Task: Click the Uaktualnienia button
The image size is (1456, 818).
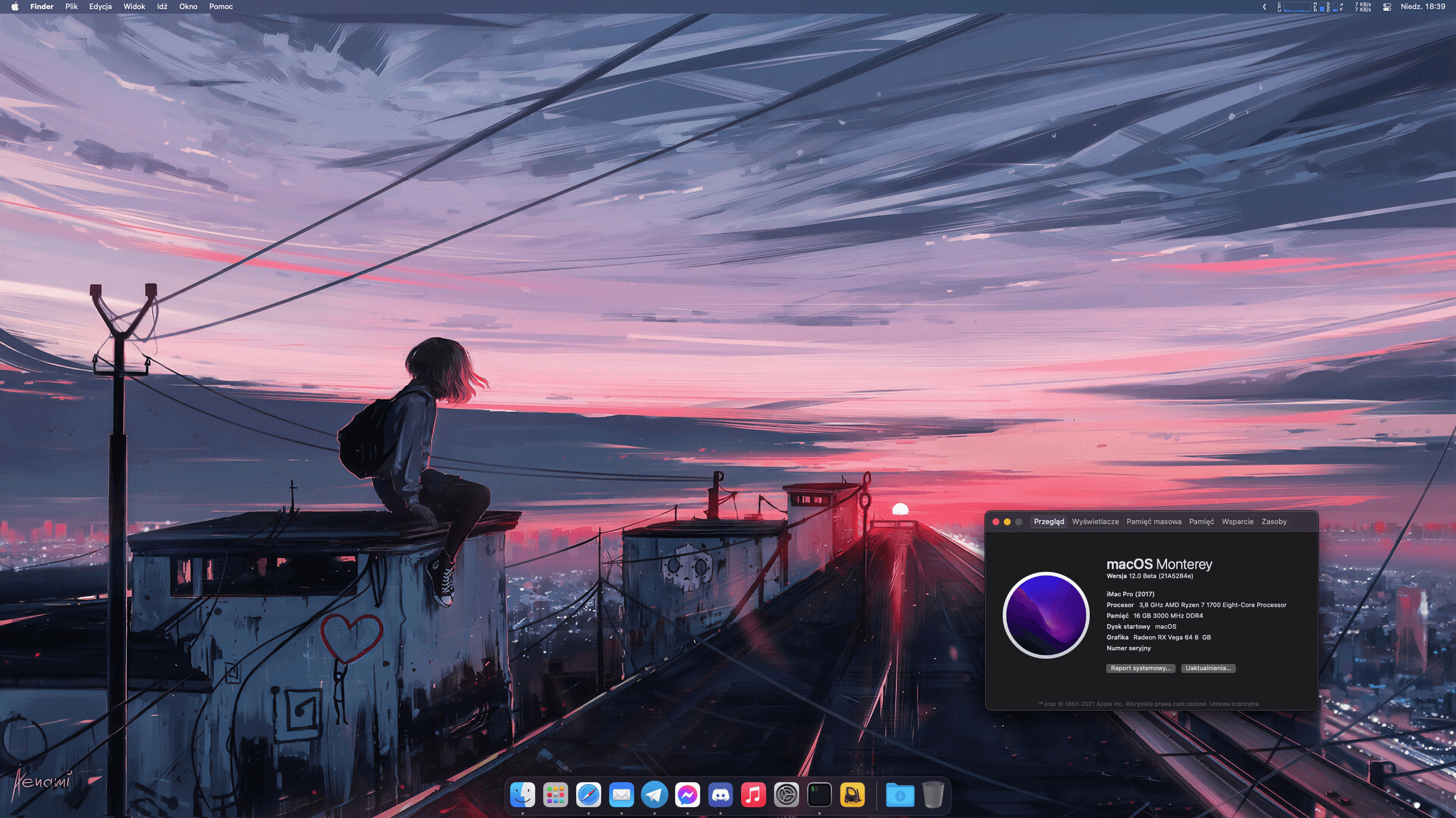Action: [x=1207, y=668]
